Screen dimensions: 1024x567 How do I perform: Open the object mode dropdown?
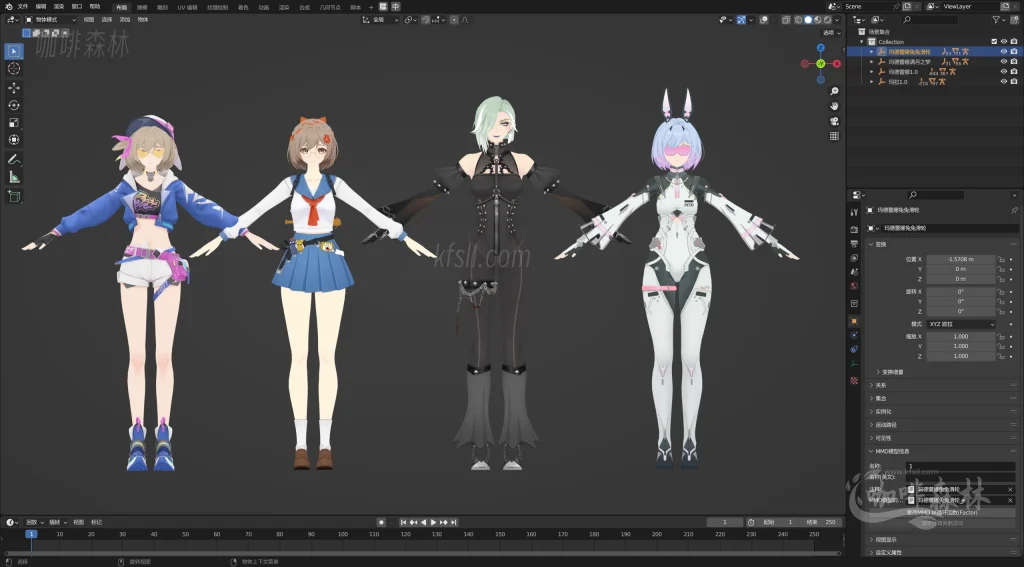[x=51, y=20]
